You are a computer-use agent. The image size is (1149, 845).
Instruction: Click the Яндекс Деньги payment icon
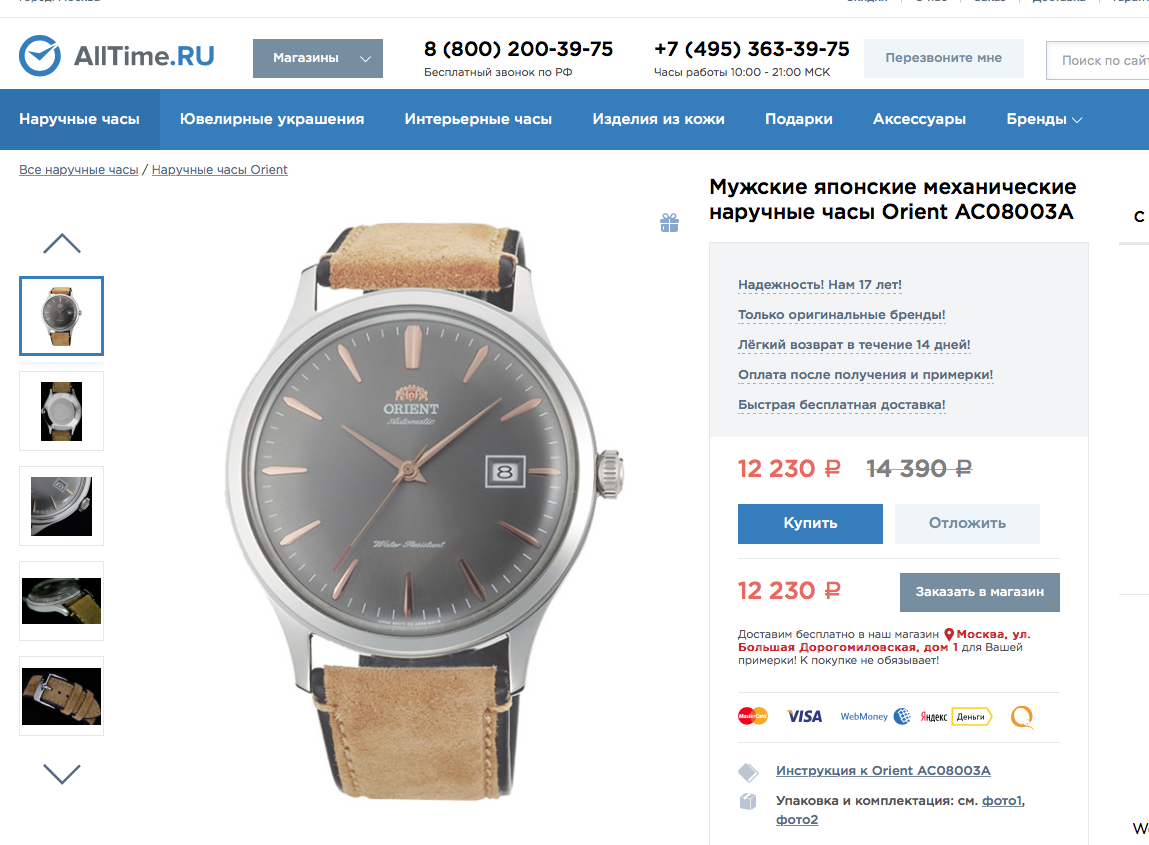coord(956,717)
